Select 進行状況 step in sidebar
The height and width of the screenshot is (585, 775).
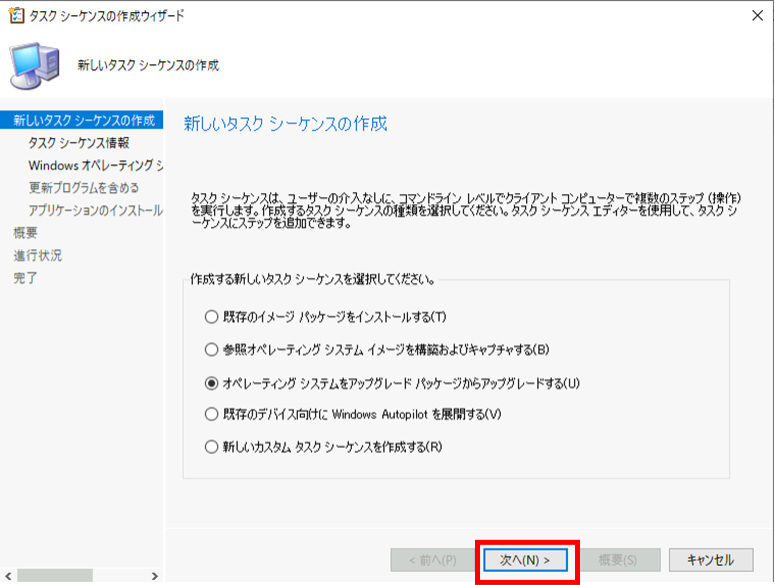38,255
